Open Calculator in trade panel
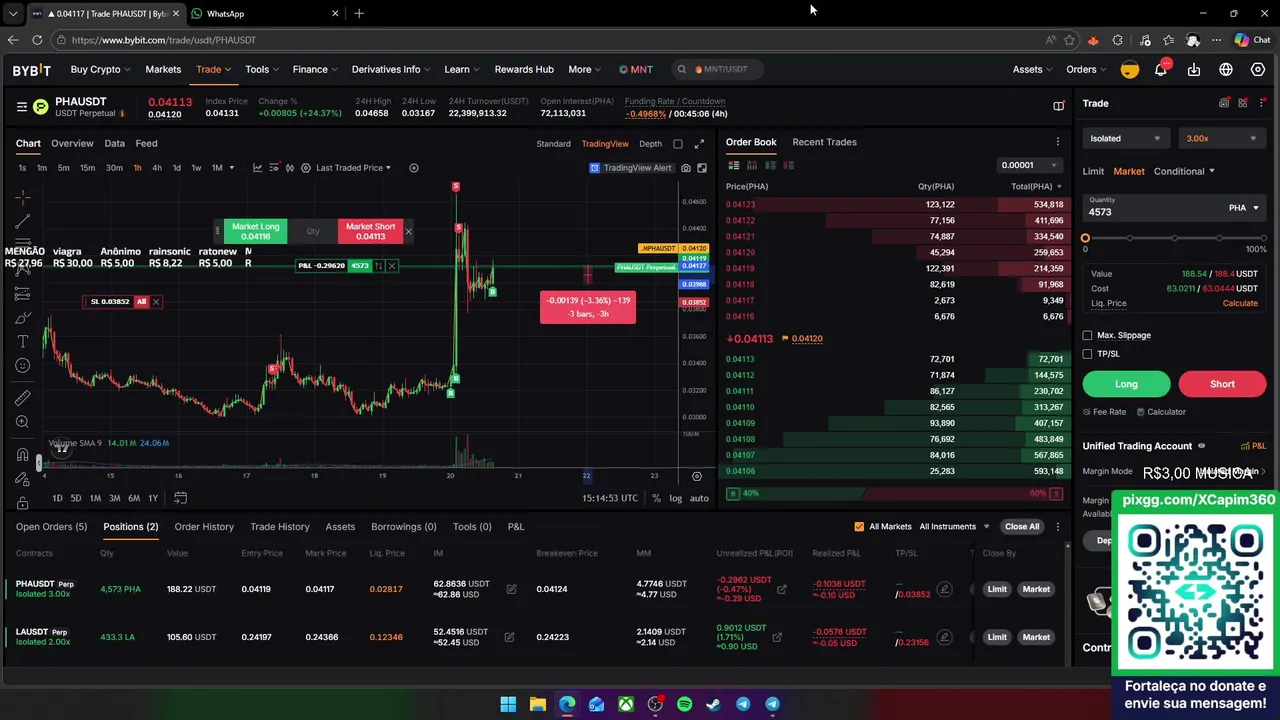Screen dimensions: 1280x720 coord(1160,412)
